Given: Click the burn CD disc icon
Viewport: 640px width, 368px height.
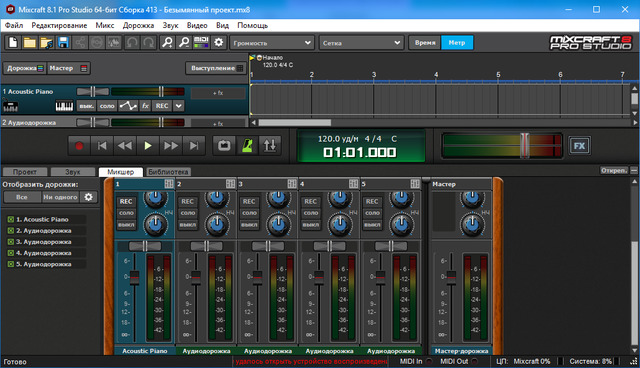Looking at the screenshot, I should (97, 42).
